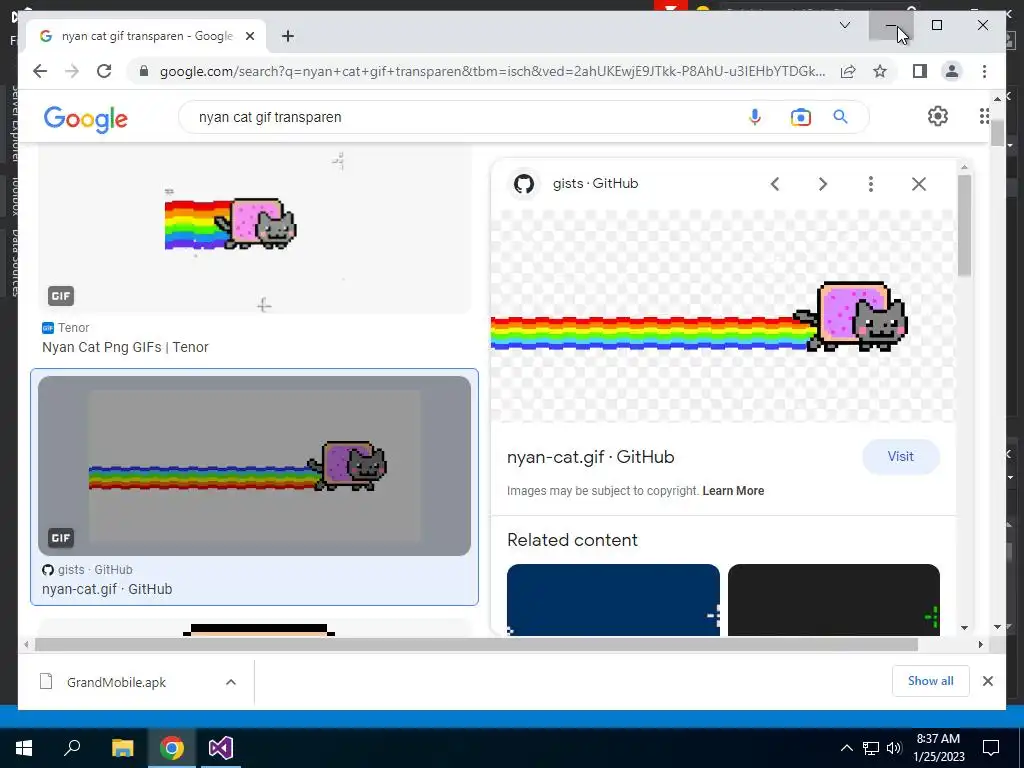Click the Chrome taskbar icon

tap(172, 748)
